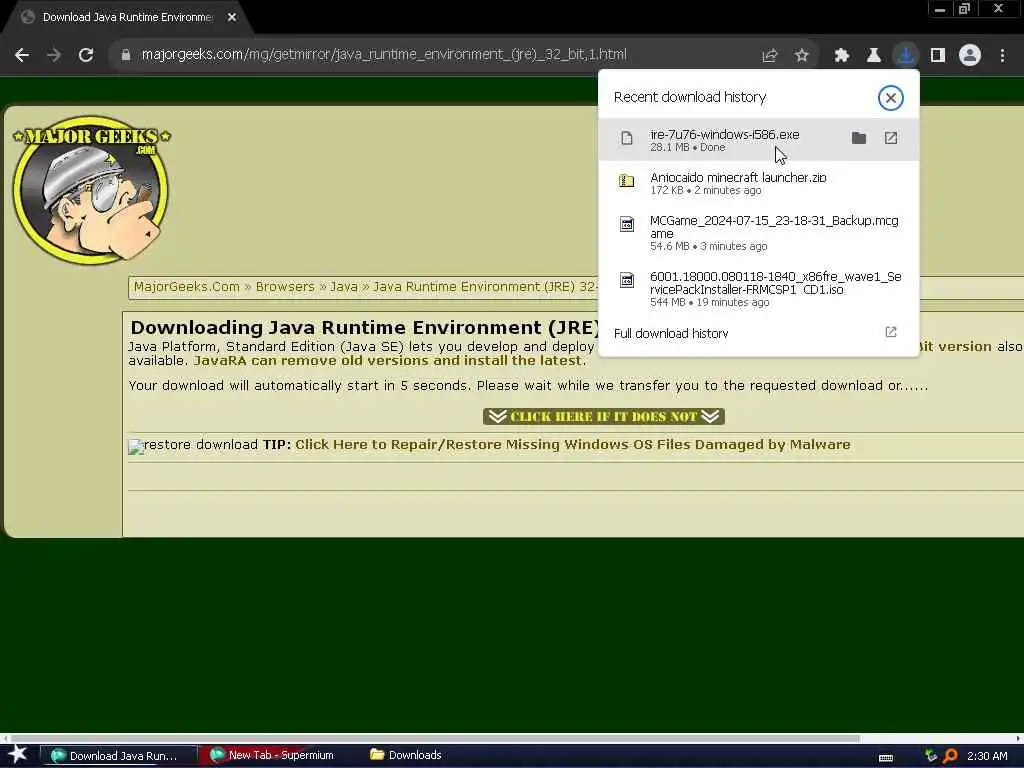Open the extensions puzzle icon
1024x768 pixels.
[842, 56]
